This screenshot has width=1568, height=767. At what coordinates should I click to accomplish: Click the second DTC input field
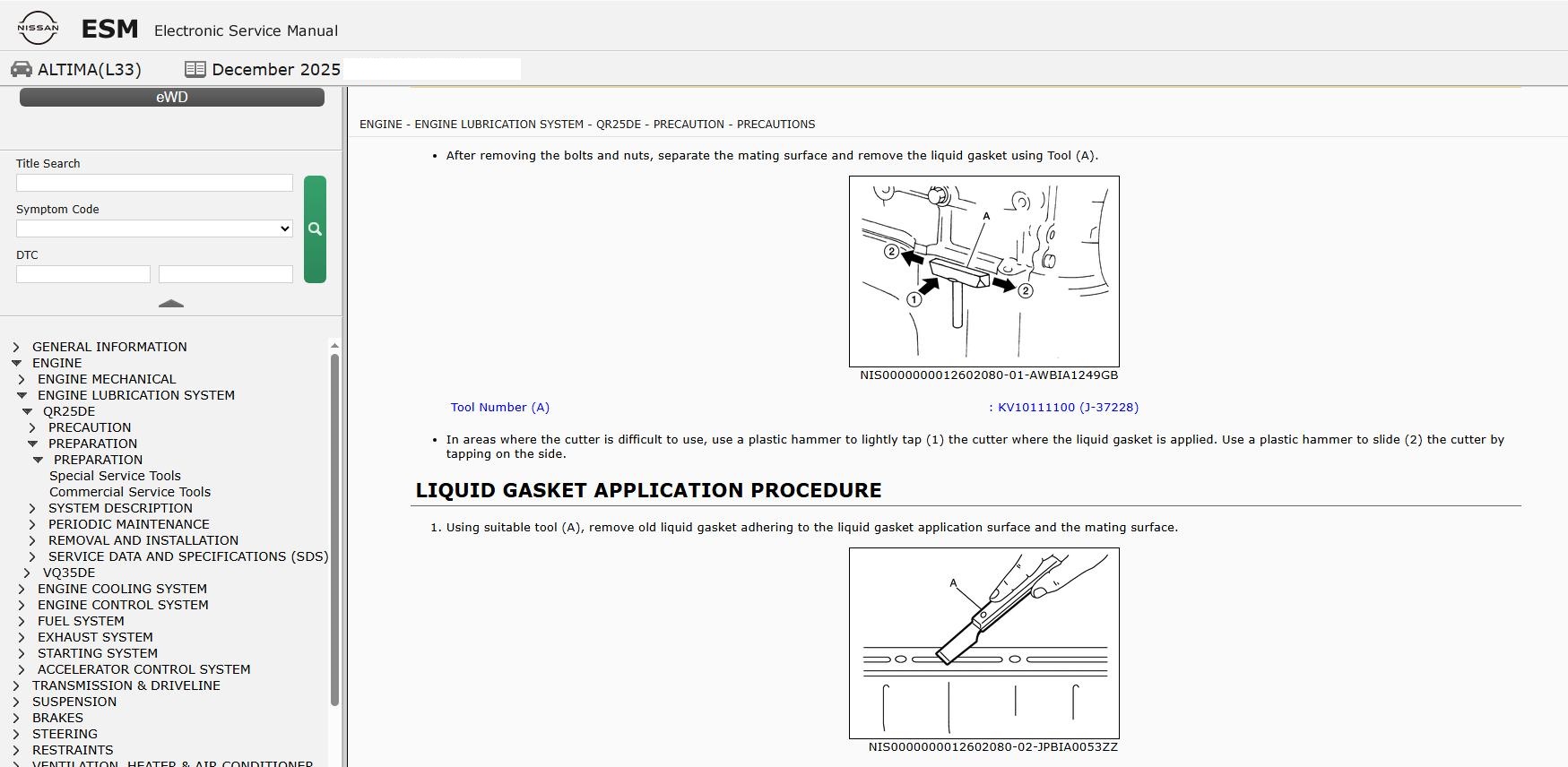pyautogui.click(x=226, y=274)
